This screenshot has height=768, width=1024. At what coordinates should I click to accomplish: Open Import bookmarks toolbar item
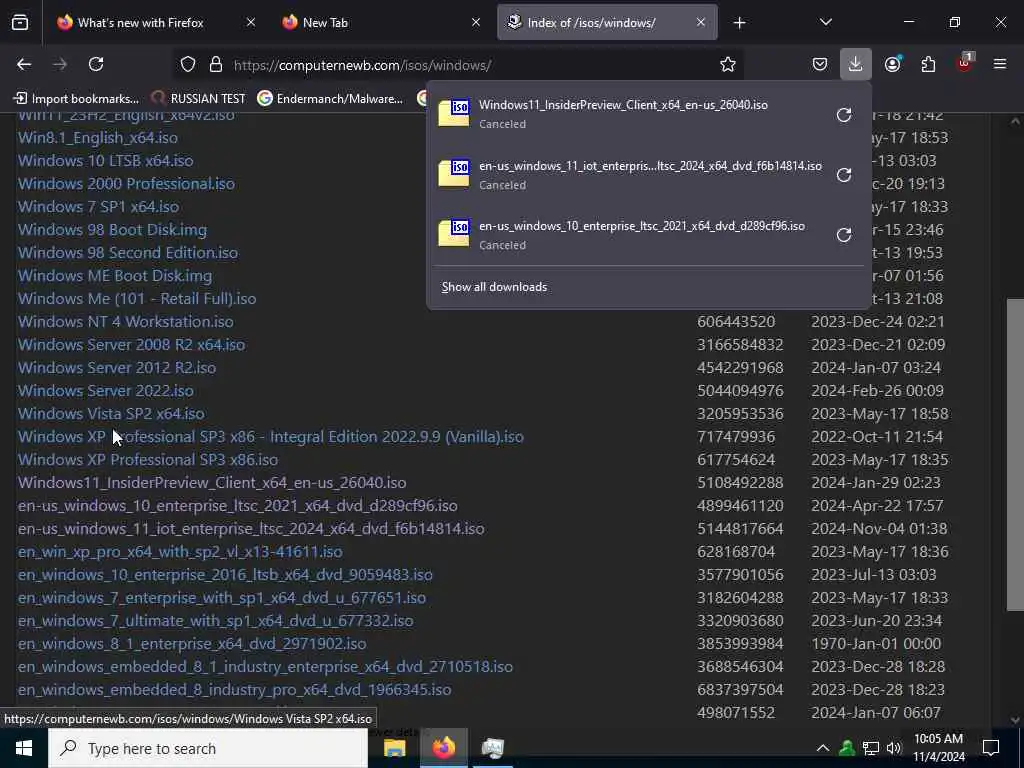click(x=76, y=99)
